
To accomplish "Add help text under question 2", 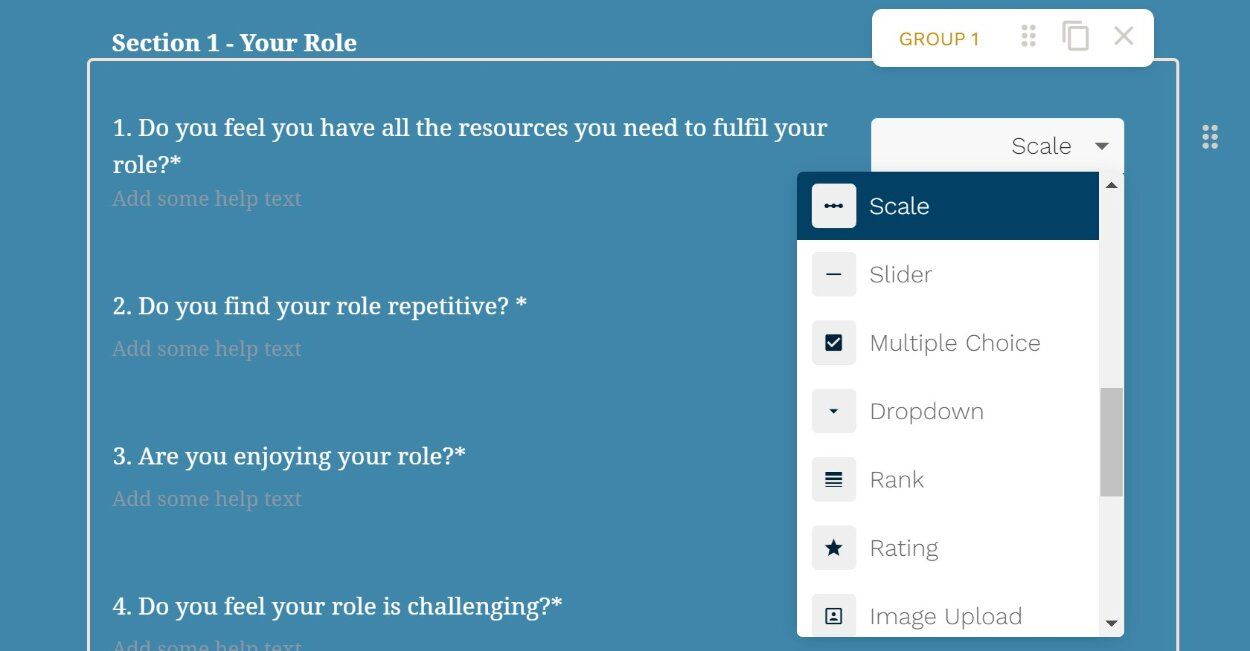I will (207, 349).
